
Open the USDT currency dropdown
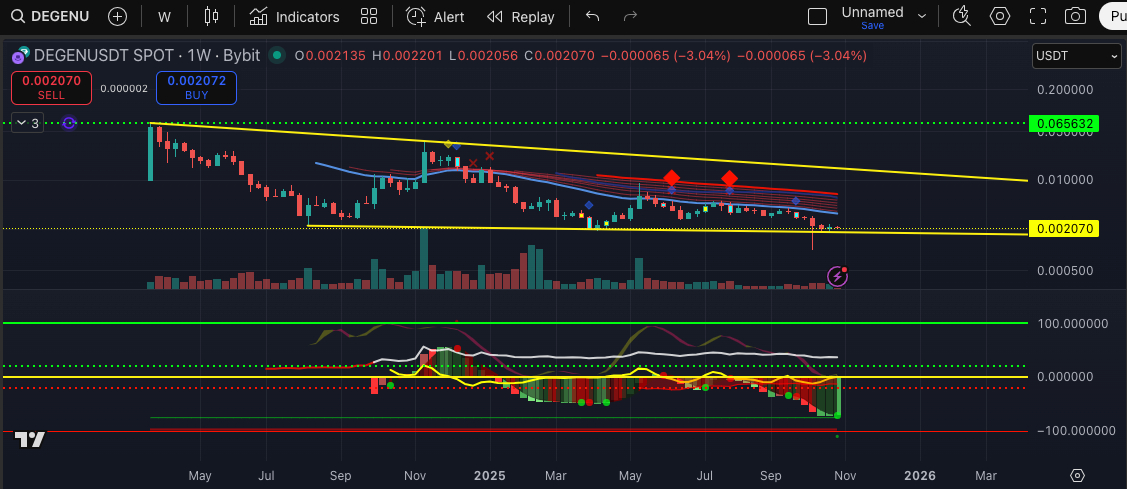pyautogui.click(x=1077, y=55)
